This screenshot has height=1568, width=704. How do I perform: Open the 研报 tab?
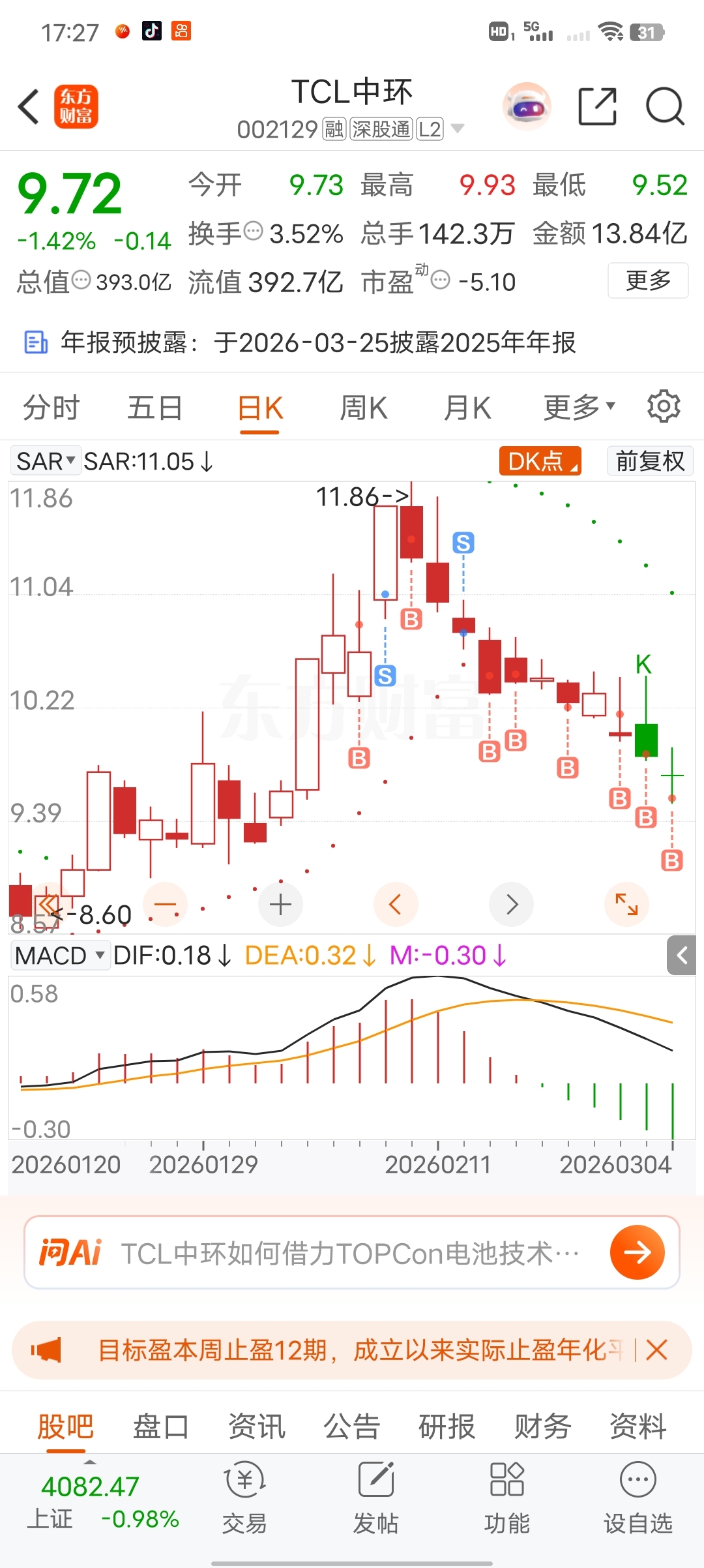click(447, 1426)
